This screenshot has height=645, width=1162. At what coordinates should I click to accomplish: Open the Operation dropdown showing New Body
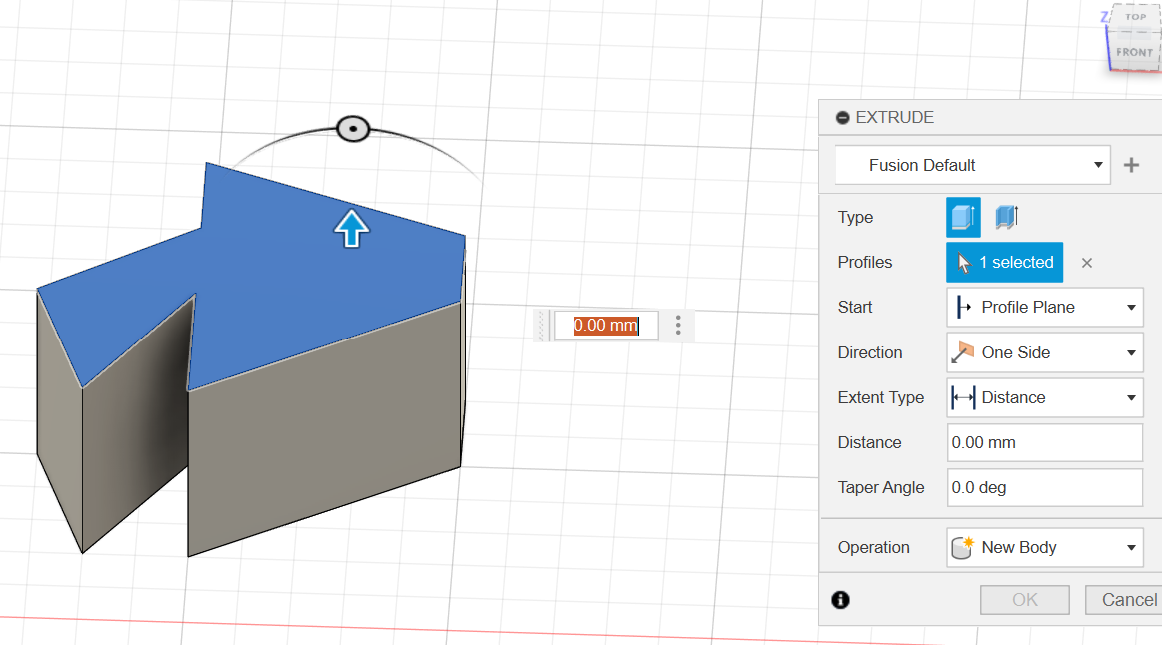point(1044,547)
